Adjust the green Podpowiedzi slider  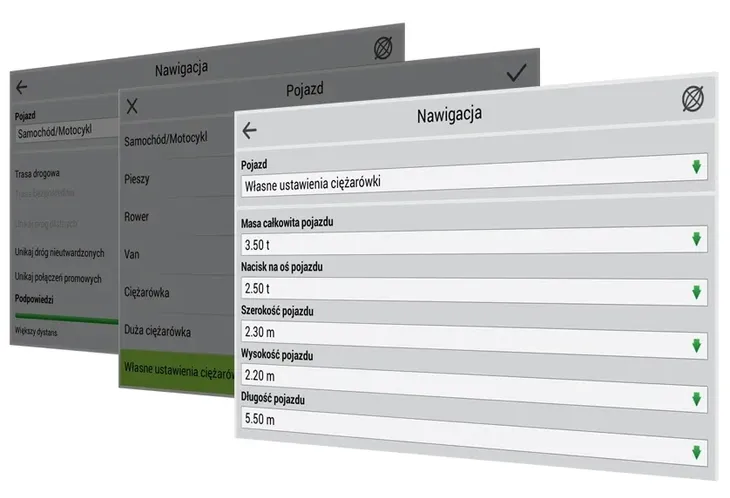coord(67,318)
